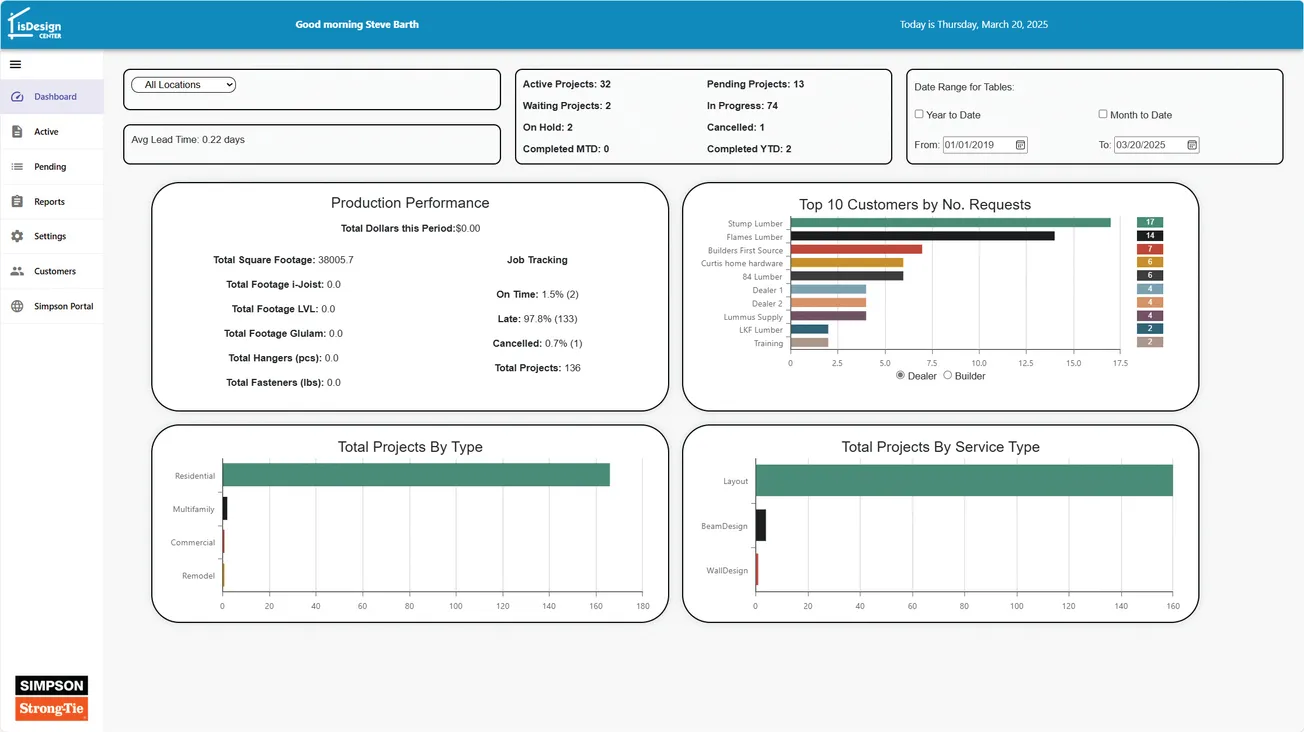Click the Pending list icon in the sidebar
The image size is (1304, 732).
tap(17, 166)
